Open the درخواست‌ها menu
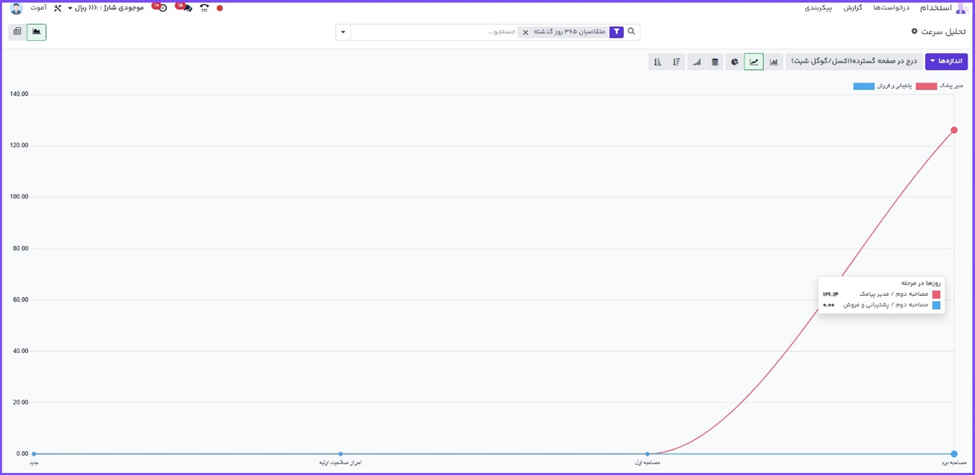975x475 pixels. click(x=891, y=8)
